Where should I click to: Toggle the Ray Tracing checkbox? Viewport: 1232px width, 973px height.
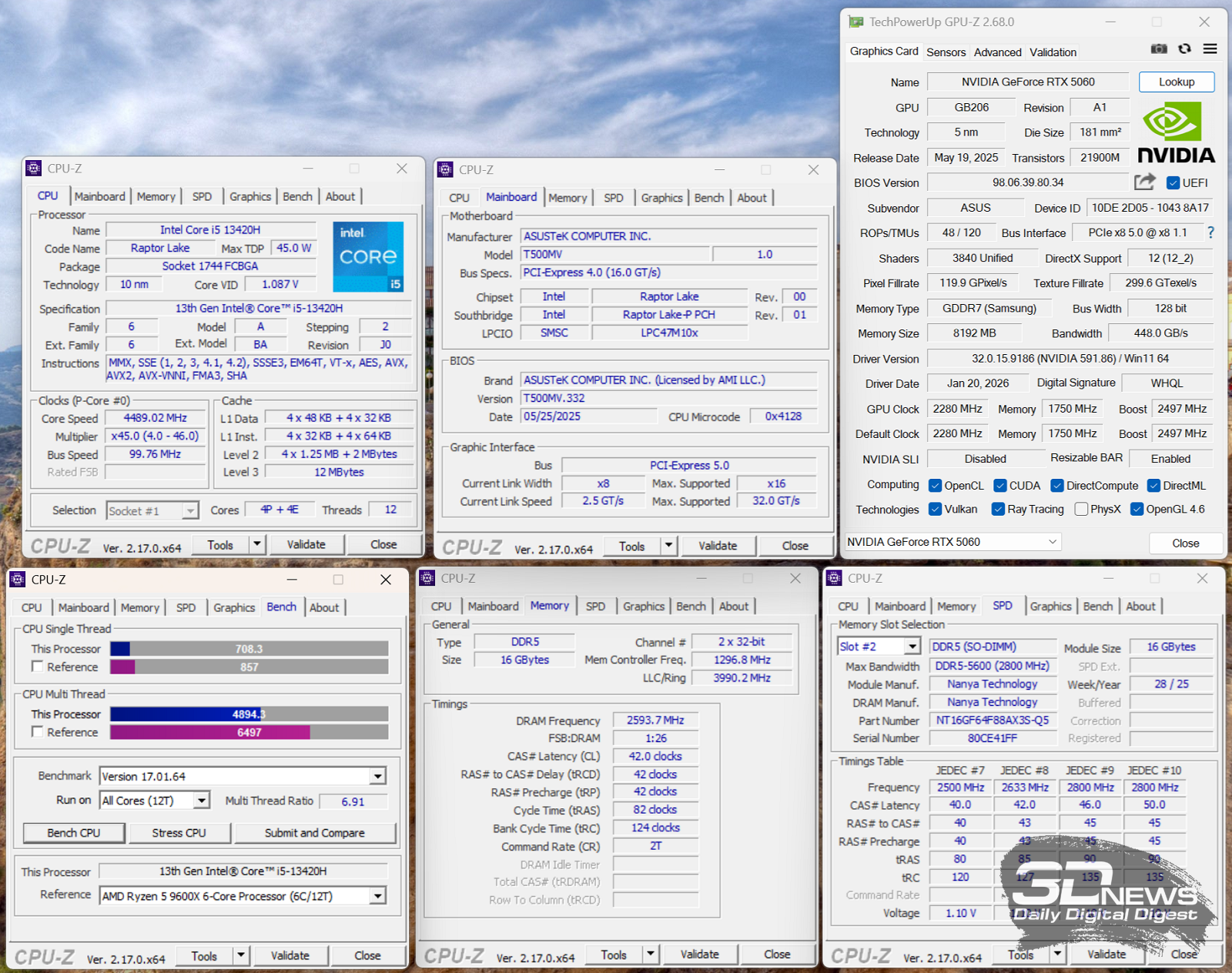click(998, 509)
